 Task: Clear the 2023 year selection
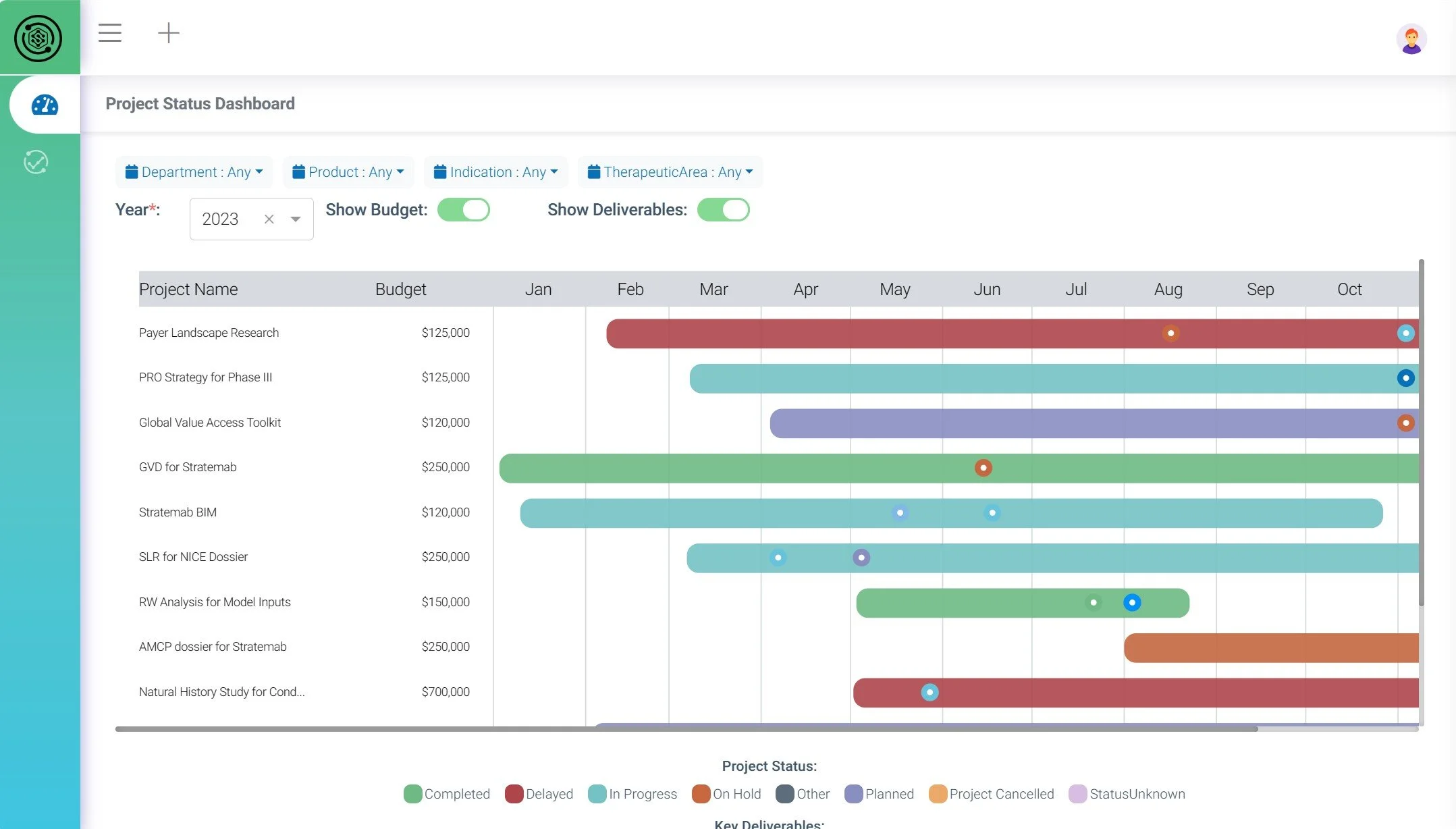point(269,219)
